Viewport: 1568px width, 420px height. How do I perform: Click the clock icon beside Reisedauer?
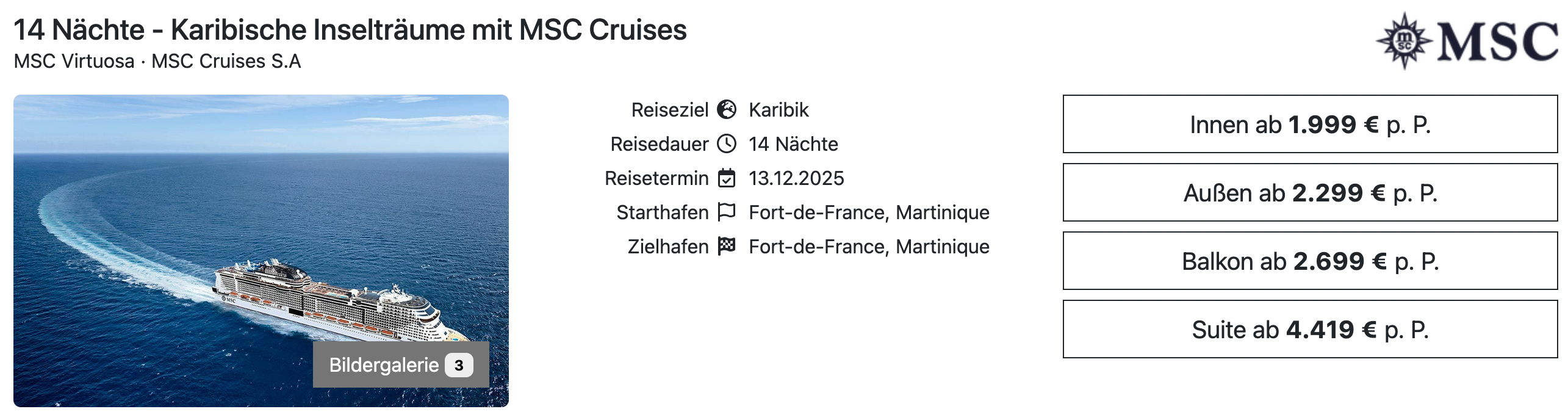click(726, 144)
